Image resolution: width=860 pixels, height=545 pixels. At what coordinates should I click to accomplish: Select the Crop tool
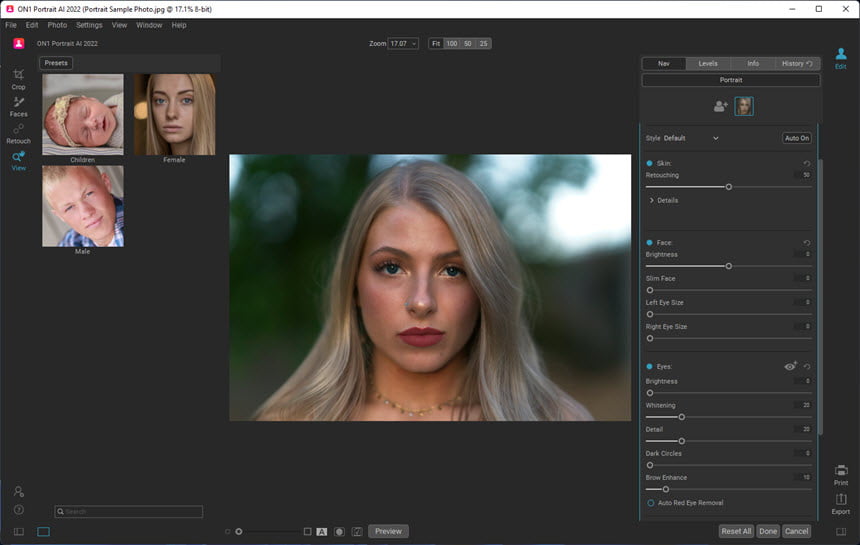[x=18, y=79]
